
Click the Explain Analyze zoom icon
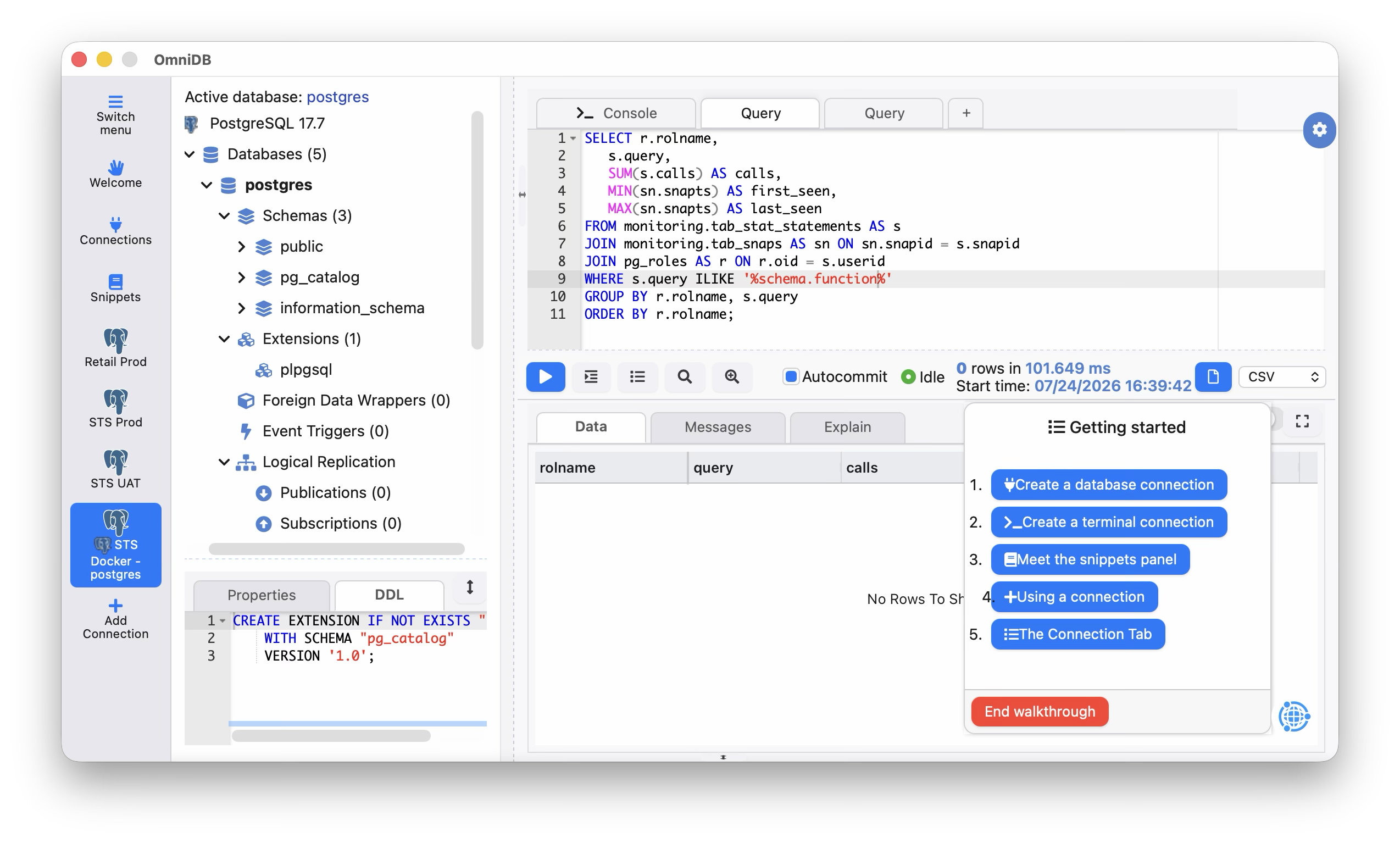[731, 376]
